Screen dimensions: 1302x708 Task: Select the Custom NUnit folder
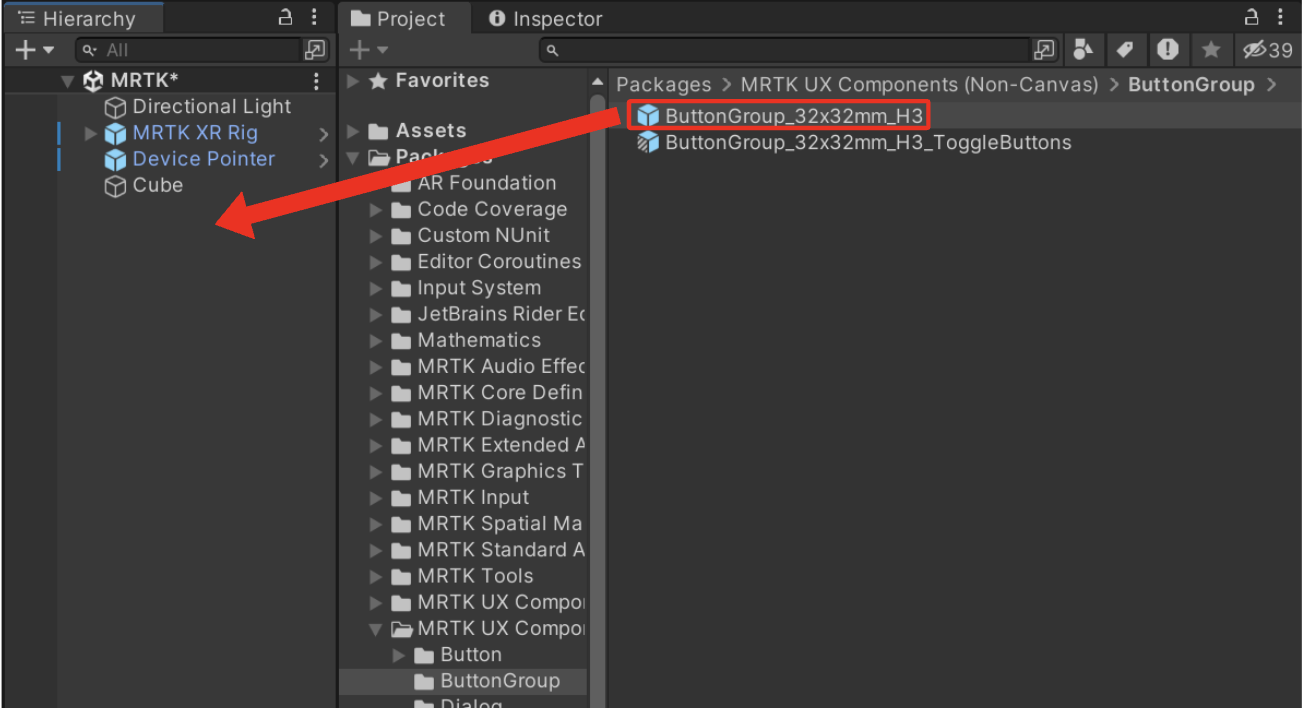coord(483,236)
